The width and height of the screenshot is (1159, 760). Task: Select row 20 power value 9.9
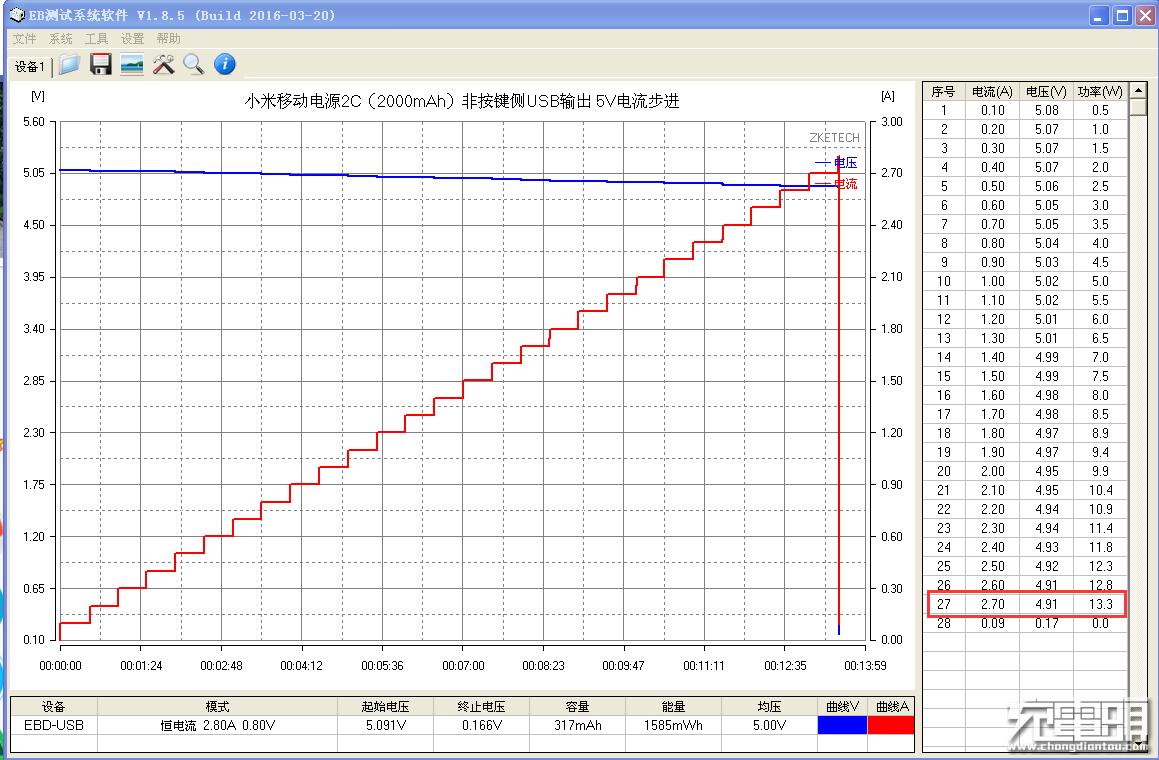(1100, 471)
